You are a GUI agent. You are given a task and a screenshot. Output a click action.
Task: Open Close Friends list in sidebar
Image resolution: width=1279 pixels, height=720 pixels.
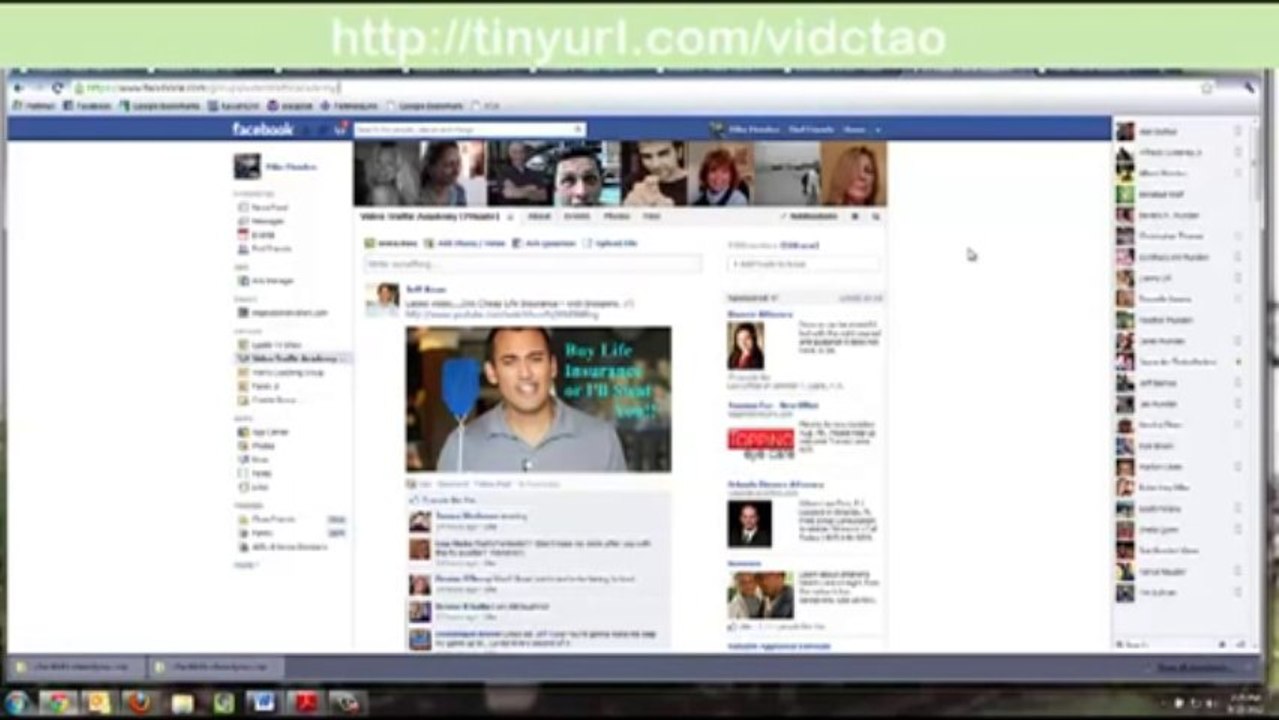(x=268, y=520)
